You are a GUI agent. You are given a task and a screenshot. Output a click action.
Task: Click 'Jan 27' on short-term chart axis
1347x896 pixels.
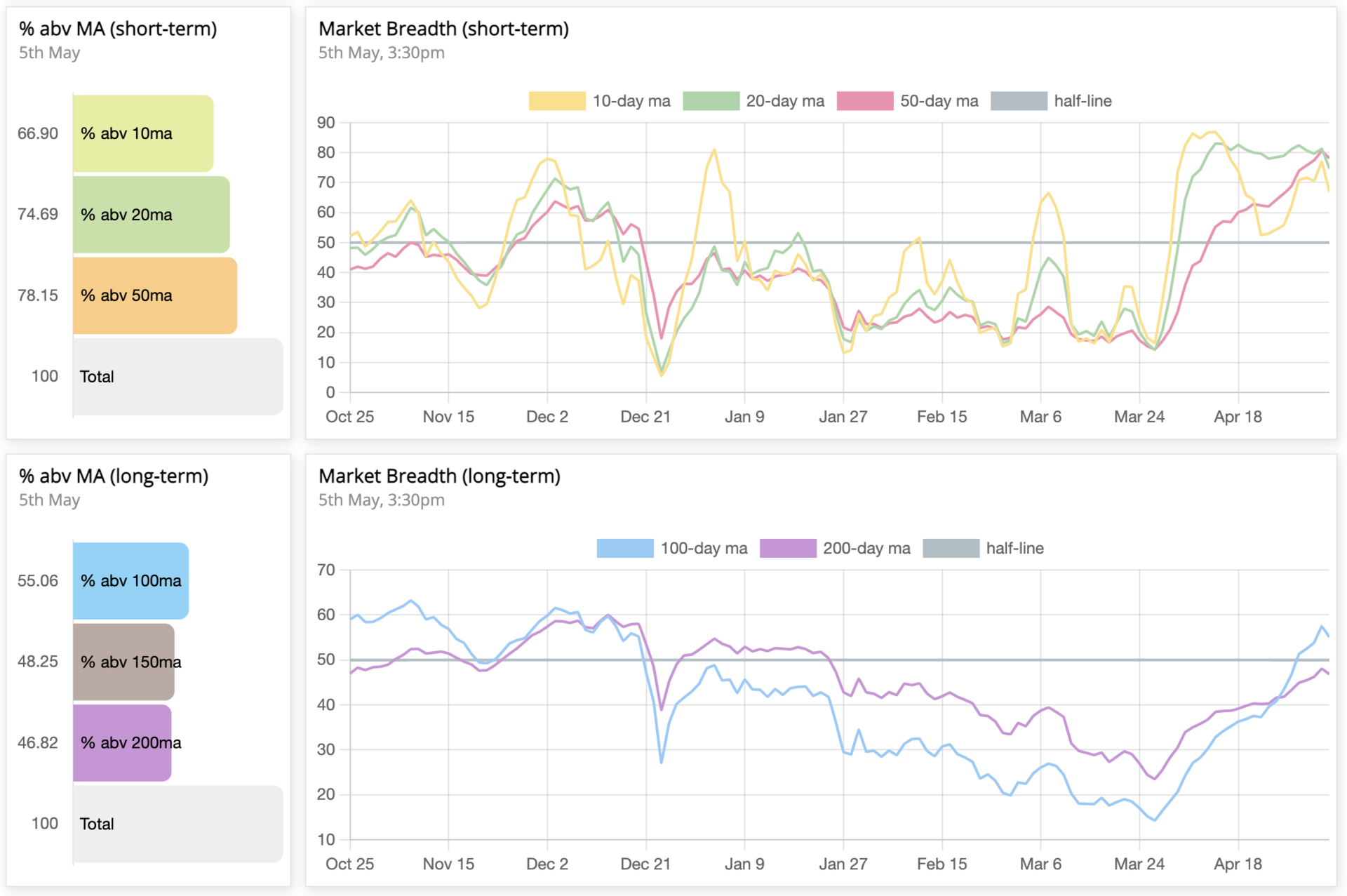[843, 417]
